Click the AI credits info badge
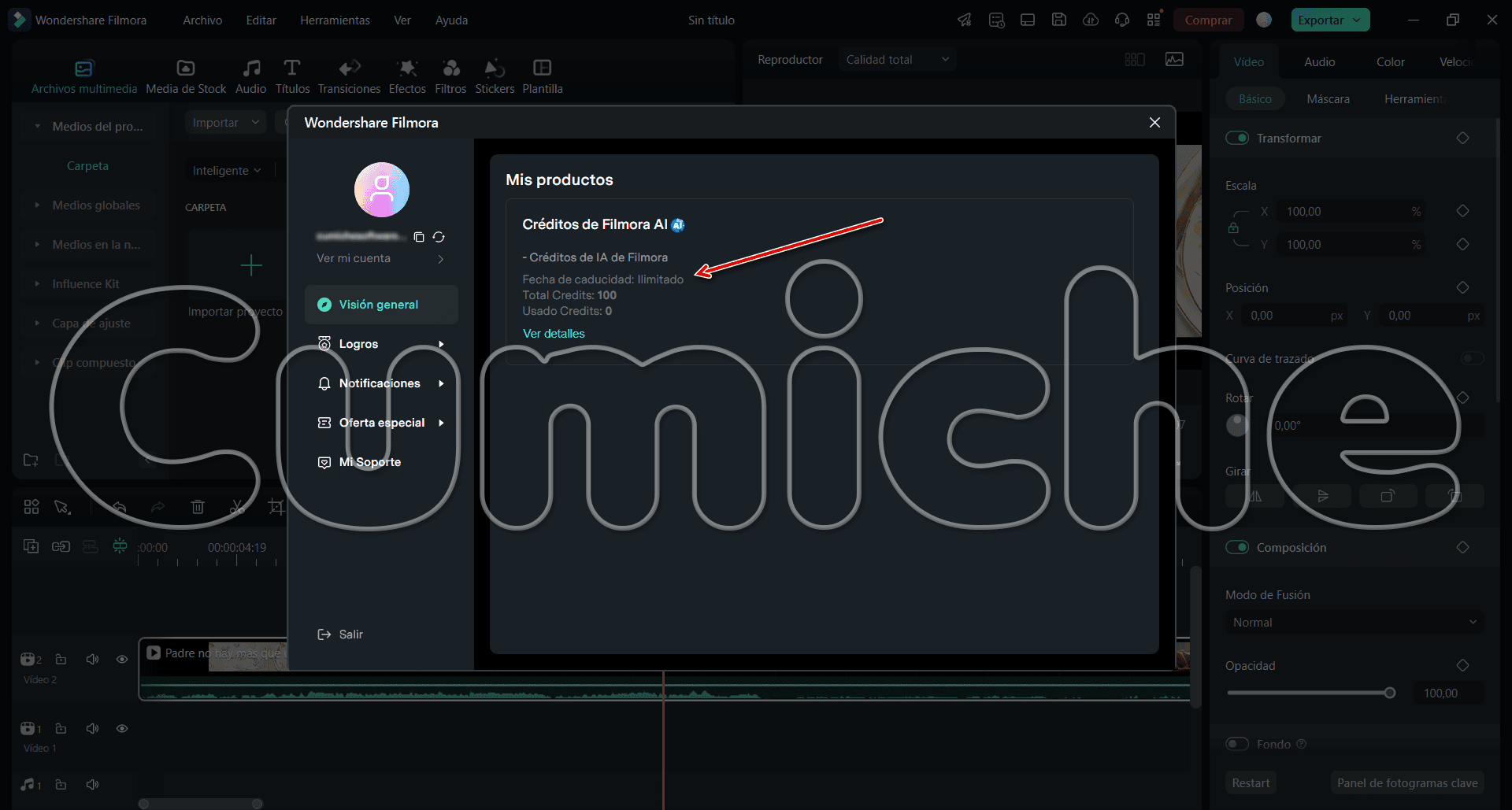The width and height of the screenshot is (1512, 810). (x=678, y=225)
